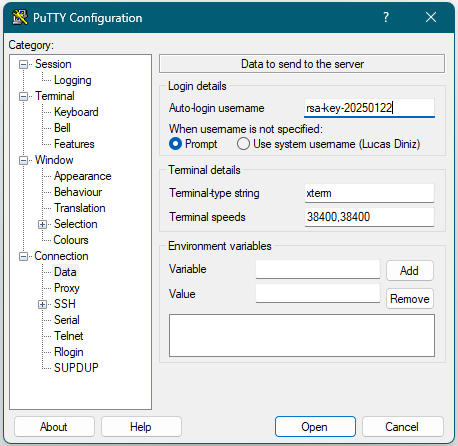
Task: Click the PuTTY icon in title bar
Action: [x=20, y=17]
